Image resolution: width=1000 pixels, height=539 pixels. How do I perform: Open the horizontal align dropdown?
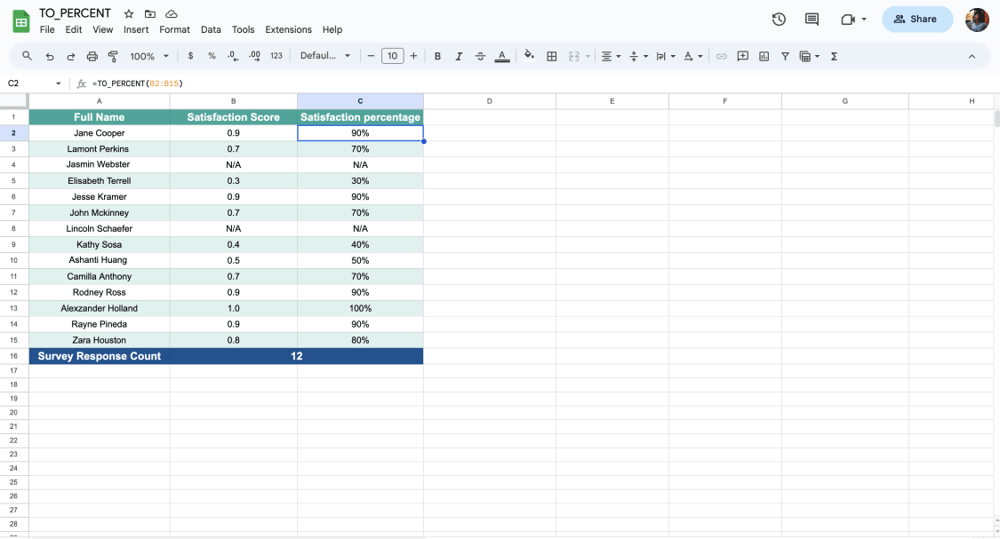(x=610, y=57)
